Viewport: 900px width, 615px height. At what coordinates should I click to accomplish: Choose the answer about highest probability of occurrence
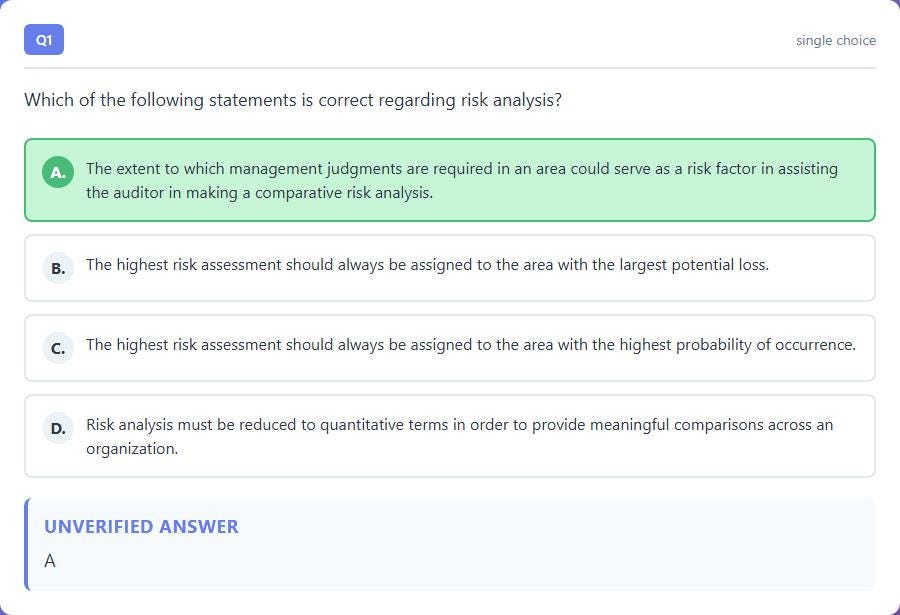tap(450, 348)
